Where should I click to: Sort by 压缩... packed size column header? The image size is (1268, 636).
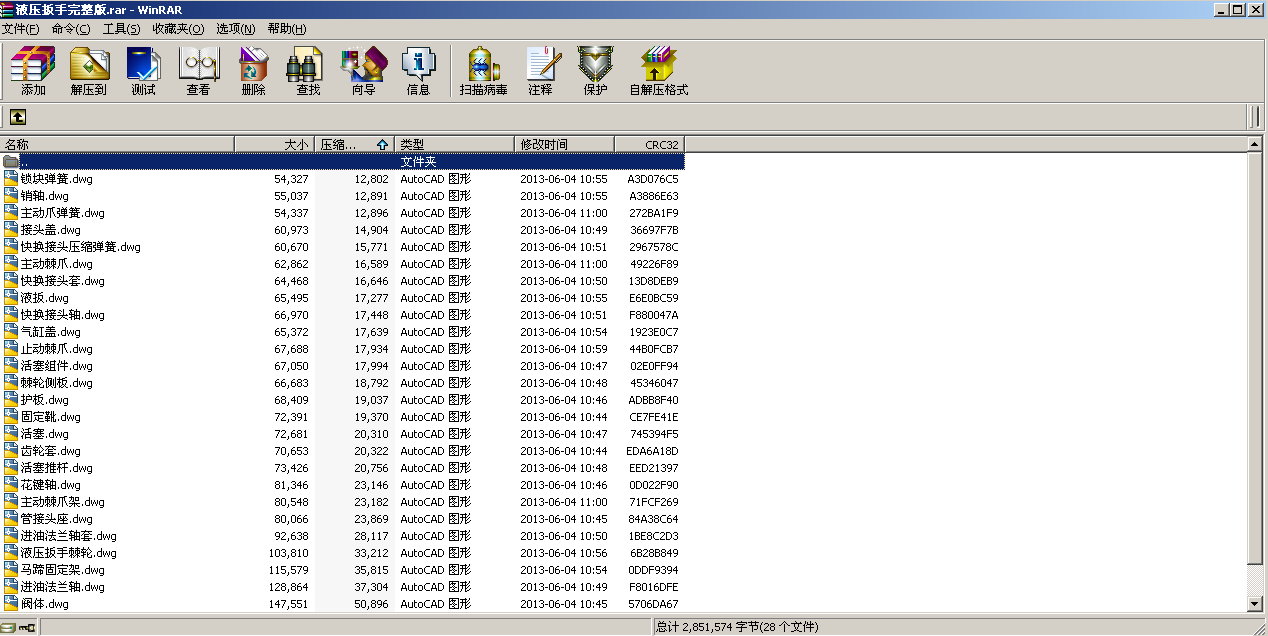point(354,144)
